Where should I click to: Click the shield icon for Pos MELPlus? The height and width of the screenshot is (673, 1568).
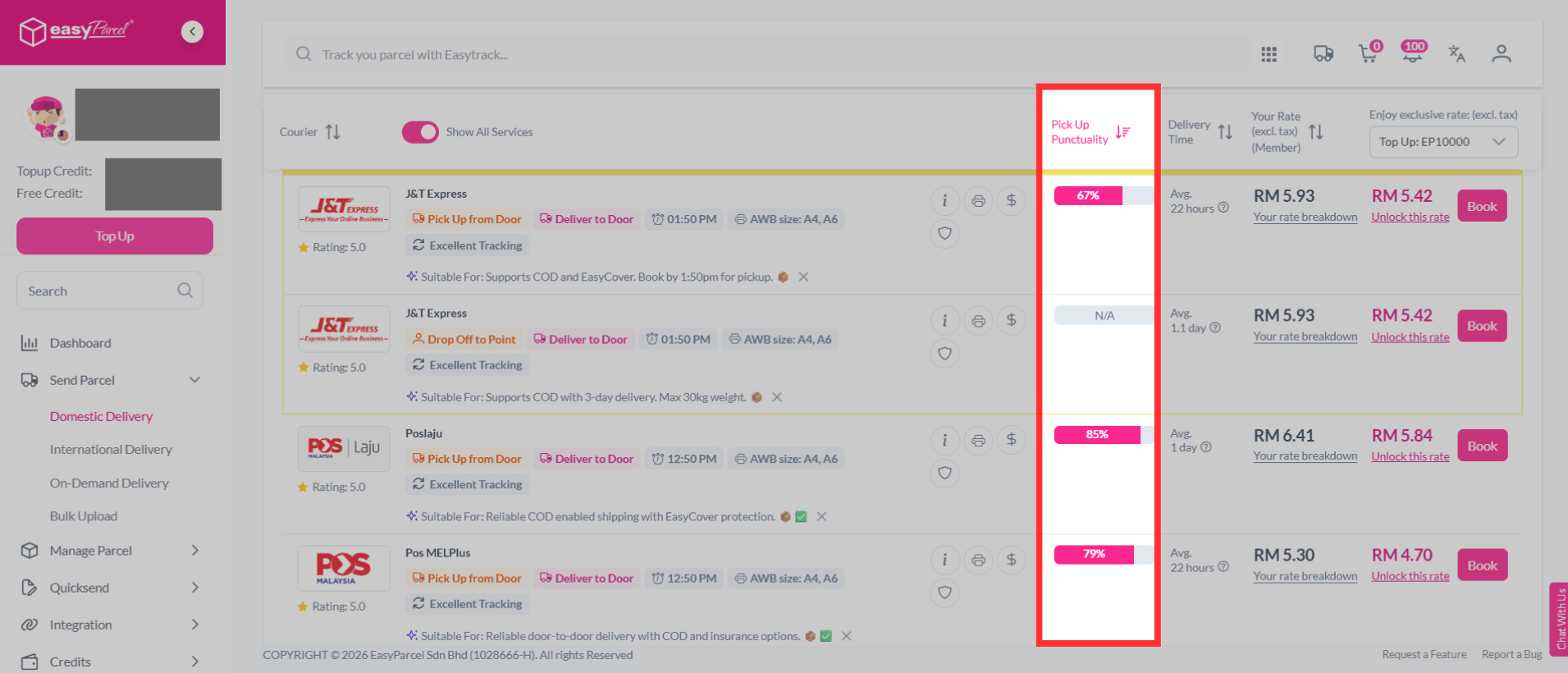(x=944, y=593)
